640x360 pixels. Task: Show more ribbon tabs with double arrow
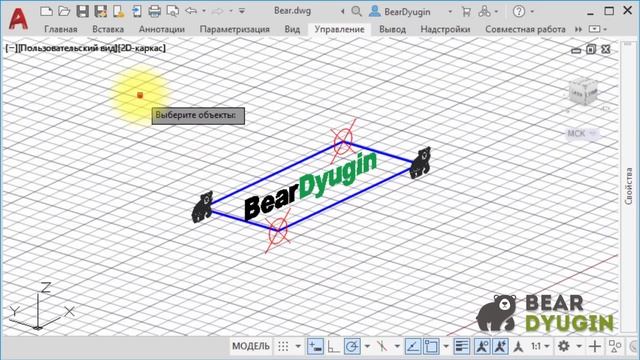click(578, 29)
